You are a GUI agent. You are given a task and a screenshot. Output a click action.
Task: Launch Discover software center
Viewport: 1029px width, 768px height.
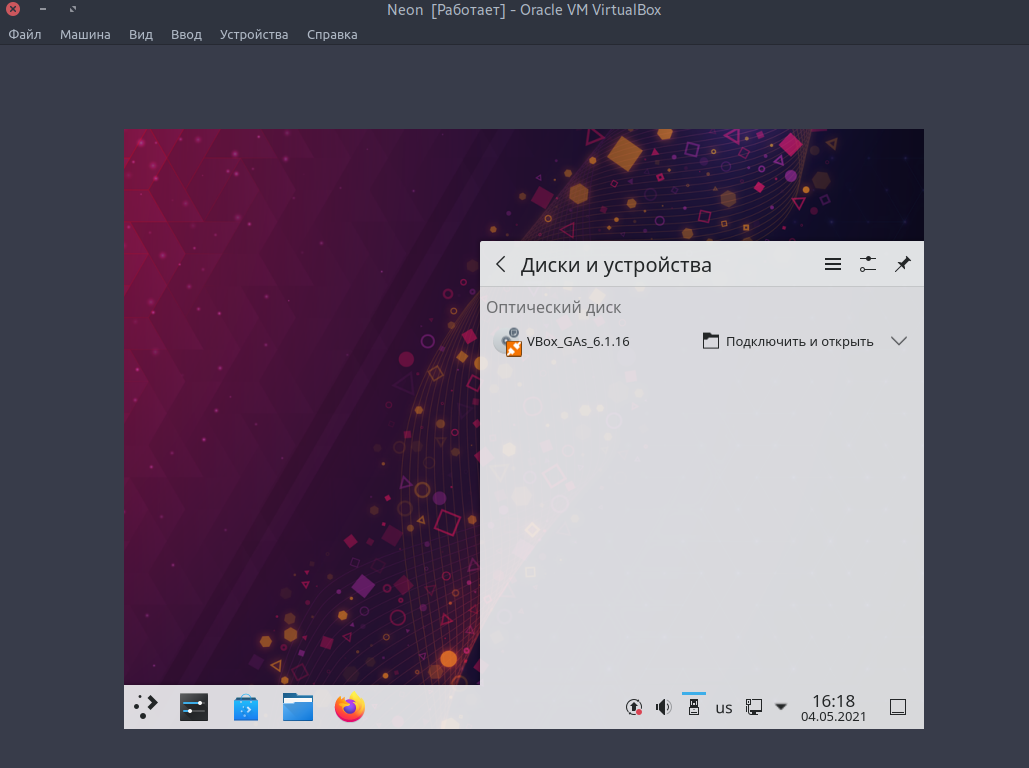(x=245, y=707)
